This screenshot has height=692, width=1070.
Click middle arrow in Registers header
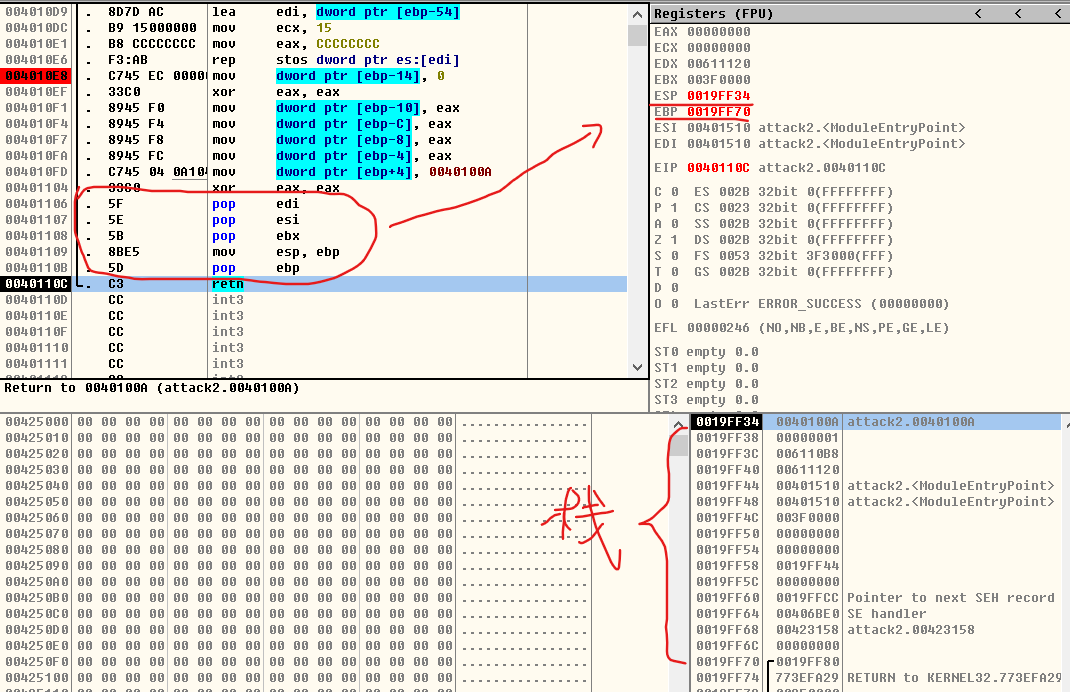point(1018,13)
